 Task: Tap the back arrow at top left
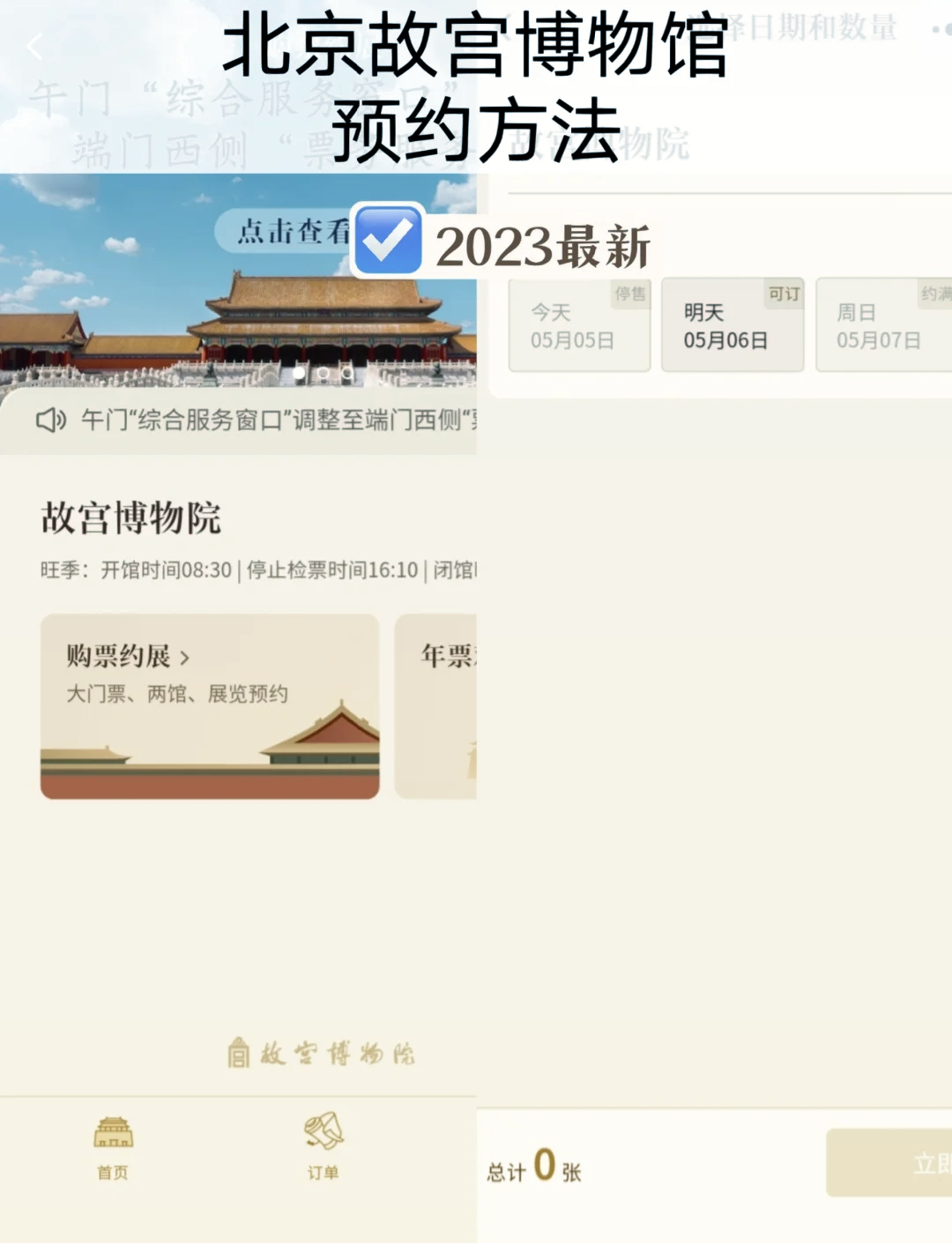pos(35,46)
